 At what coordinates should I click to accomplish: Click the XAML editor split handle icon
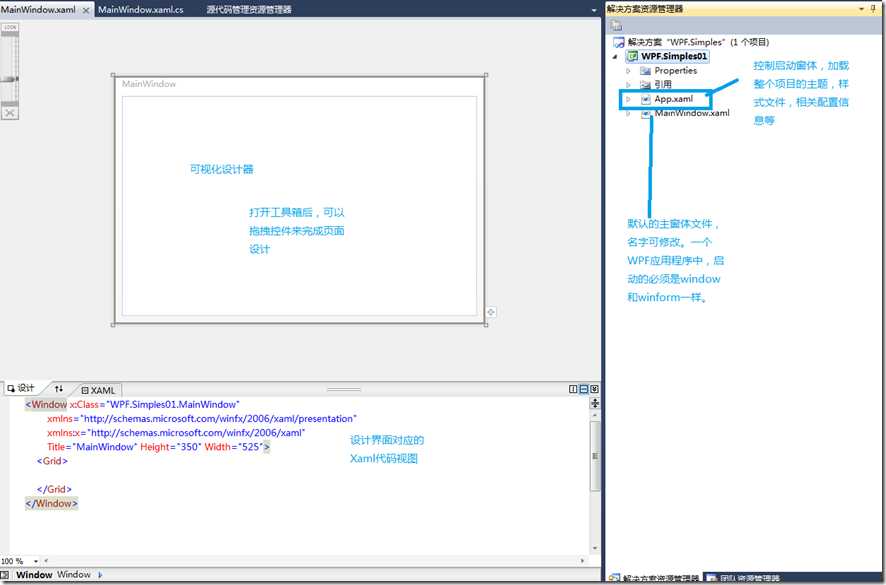594,403
